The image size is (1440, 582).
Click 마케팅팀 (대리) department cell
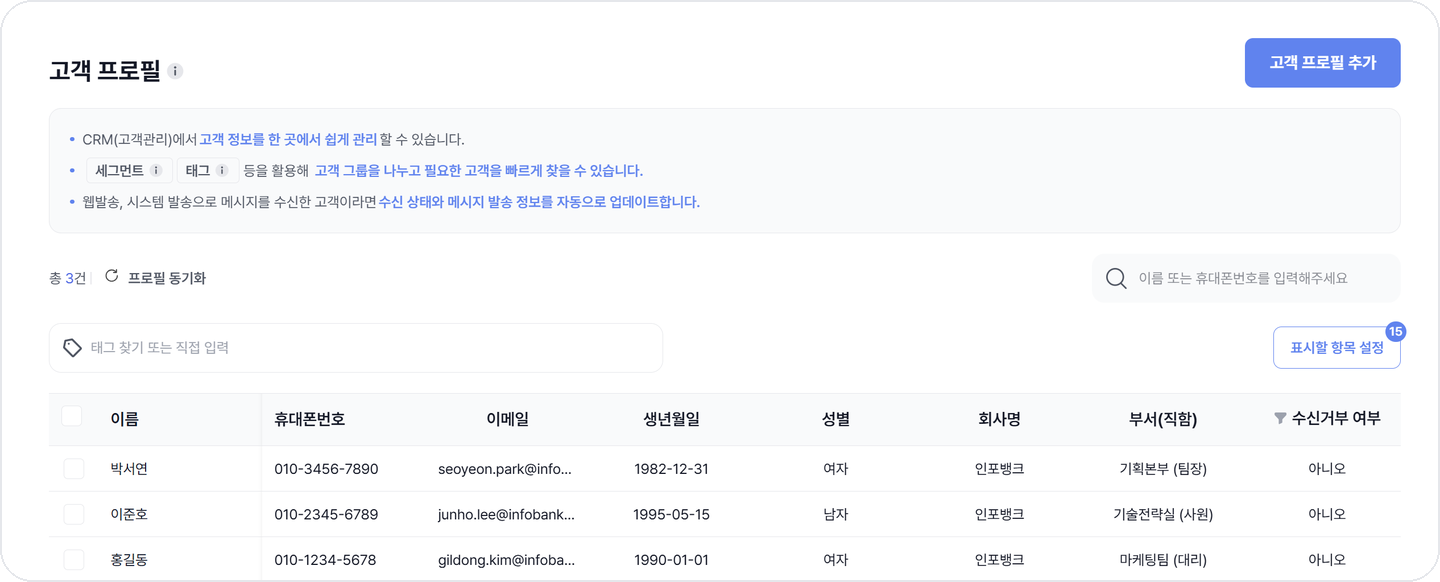click(1163, 560)
